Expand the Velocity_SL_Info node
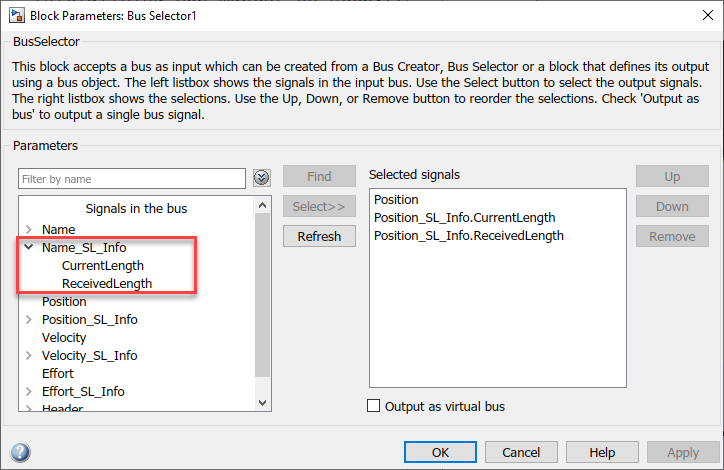Screen dimensions: 724x470 pyautogui.click(x=29, y=355)
